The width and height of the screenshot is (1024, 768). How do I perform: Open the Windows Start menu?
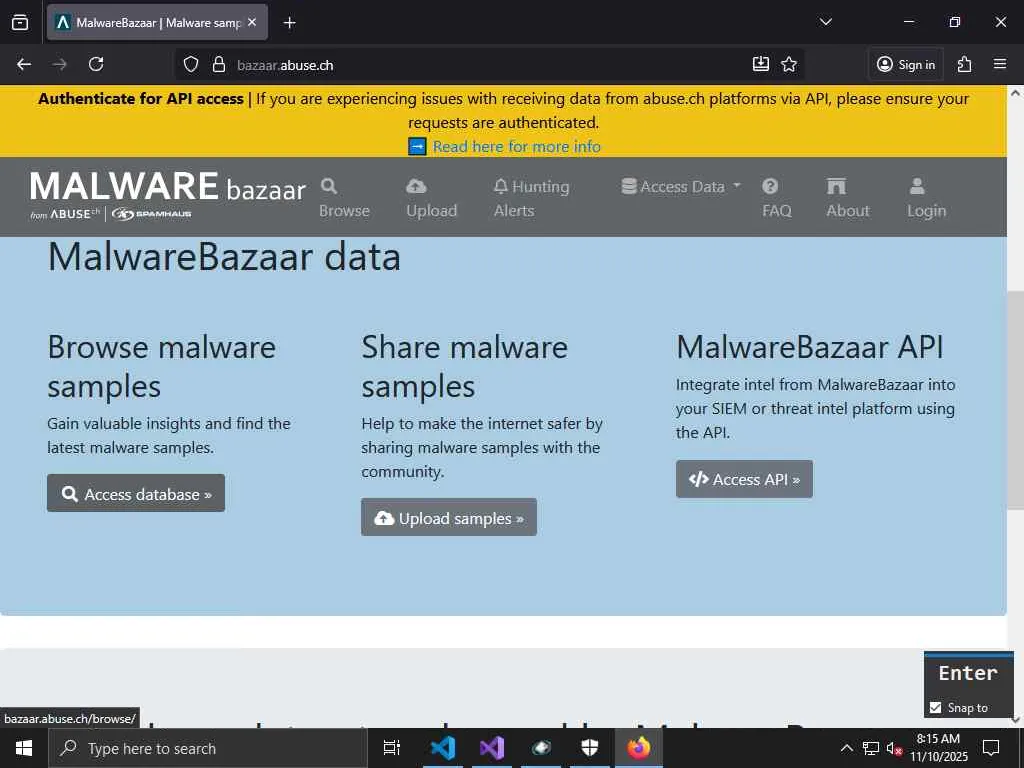[24, 748]
